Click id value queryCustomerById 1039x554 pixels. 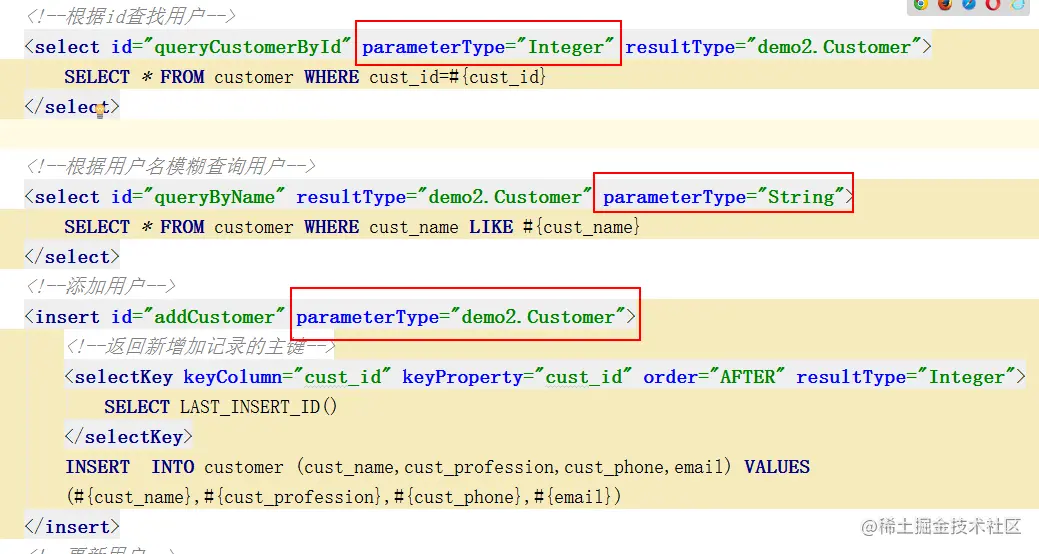(247, 47)
